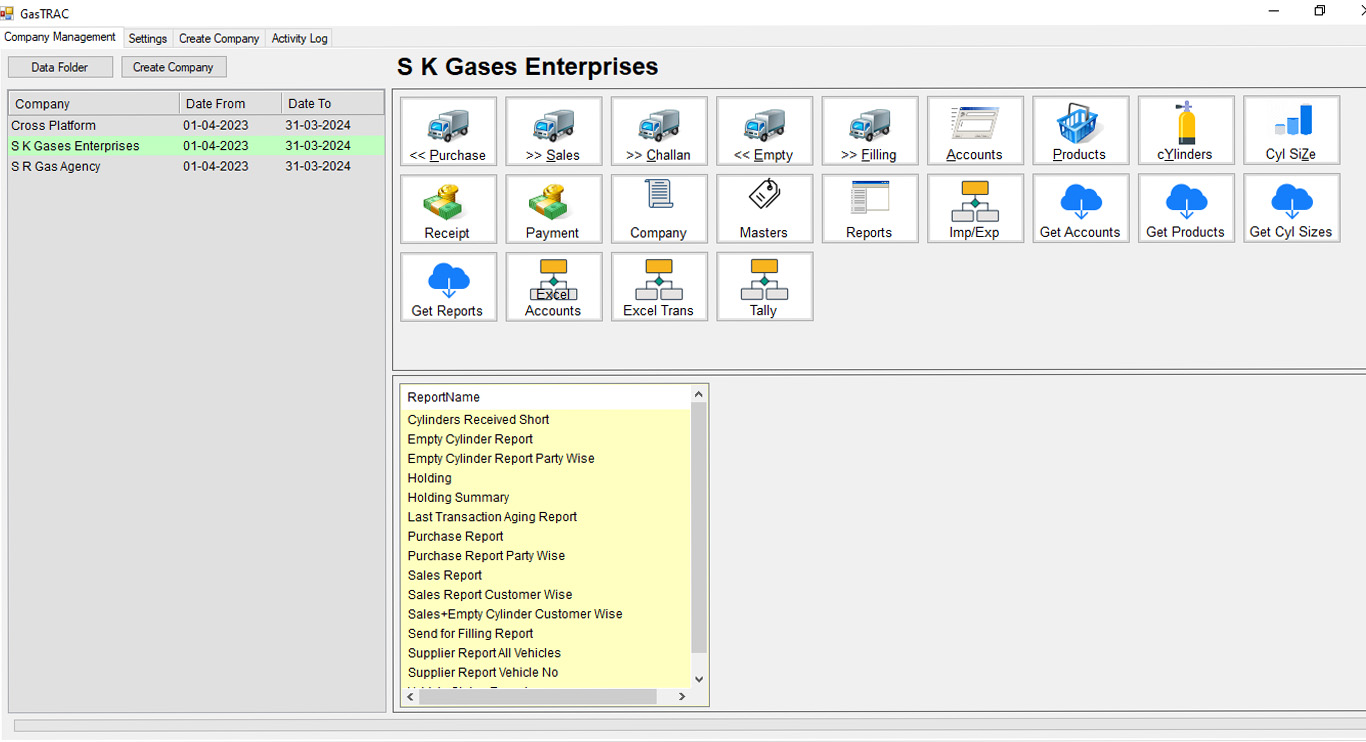Open the Masters tag icon
1366x742 pixels.
point(765,209)
